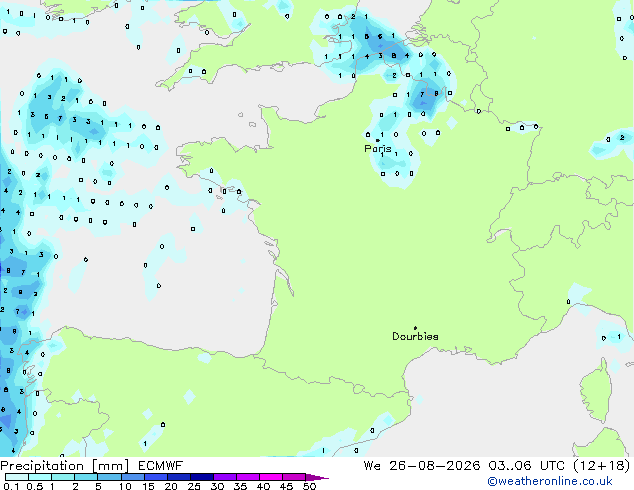Viewport: 634px width, 490px height.
Task: Select the 25–30 mm legend color swatch
Action: click(x=201, y=477)
